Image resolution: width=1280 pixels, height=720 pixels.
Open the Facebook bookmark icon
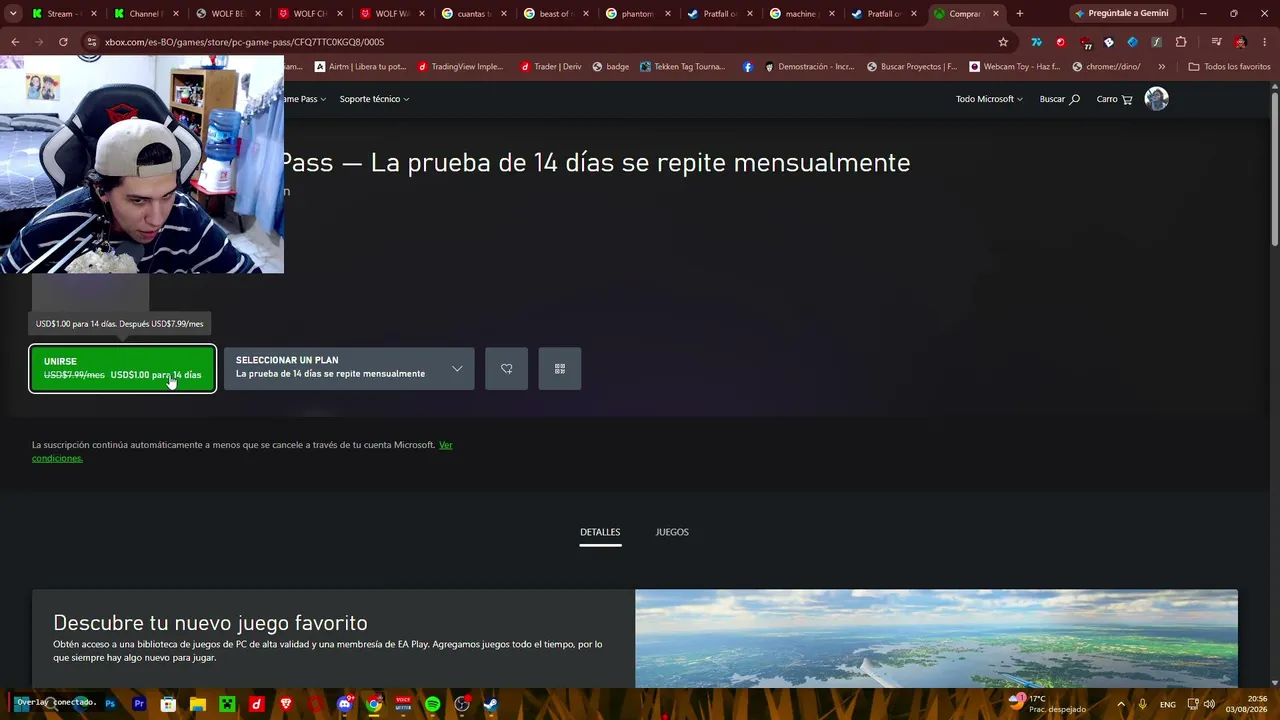point(748,67)
